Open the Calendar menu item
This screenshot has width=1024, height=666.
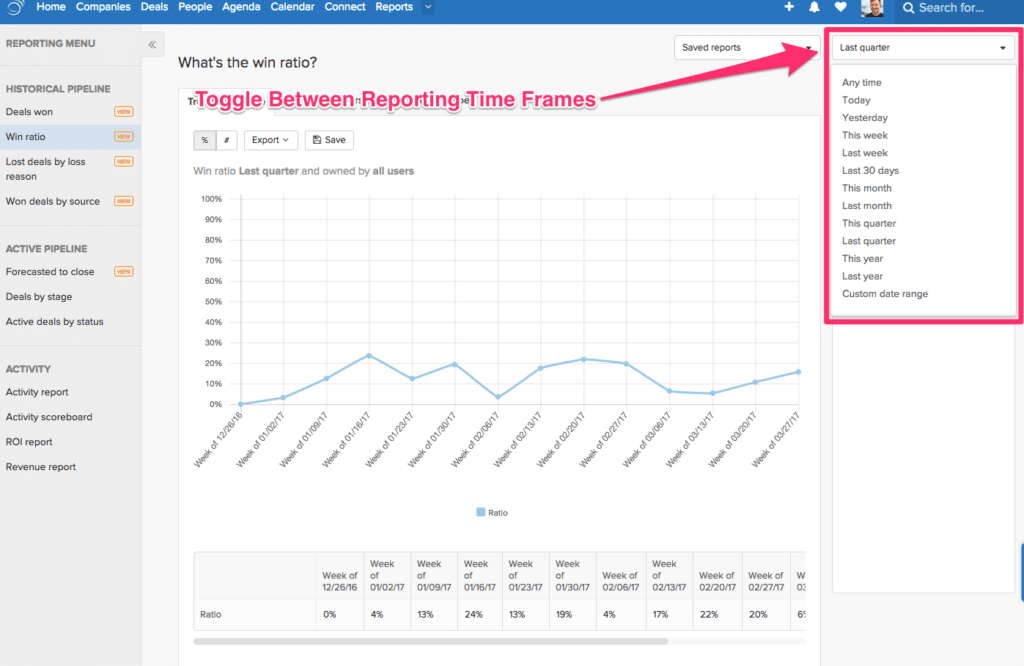[x=292, y=7]
